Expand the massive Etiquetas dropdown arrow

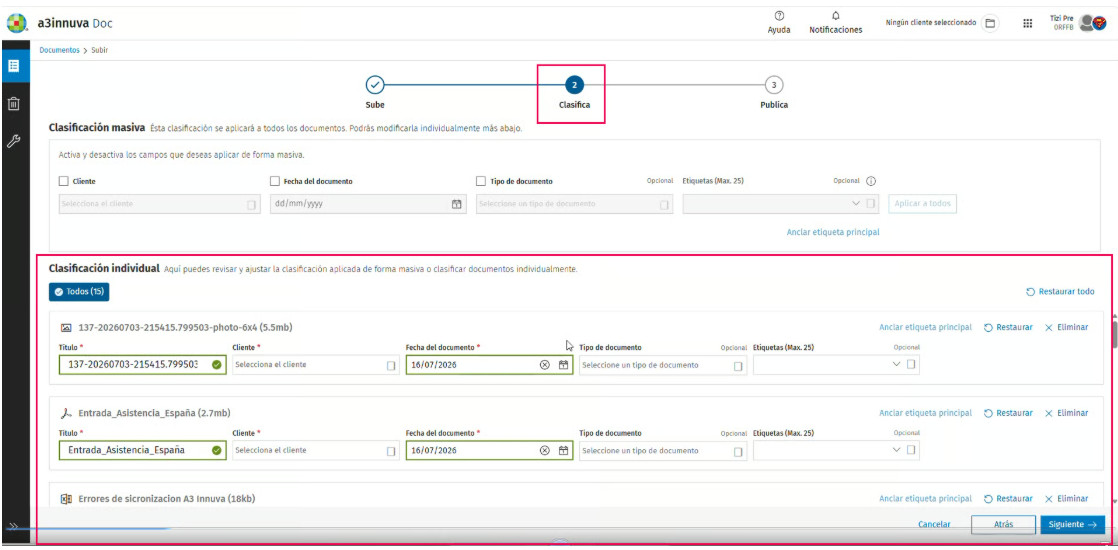tap(856, 204)
